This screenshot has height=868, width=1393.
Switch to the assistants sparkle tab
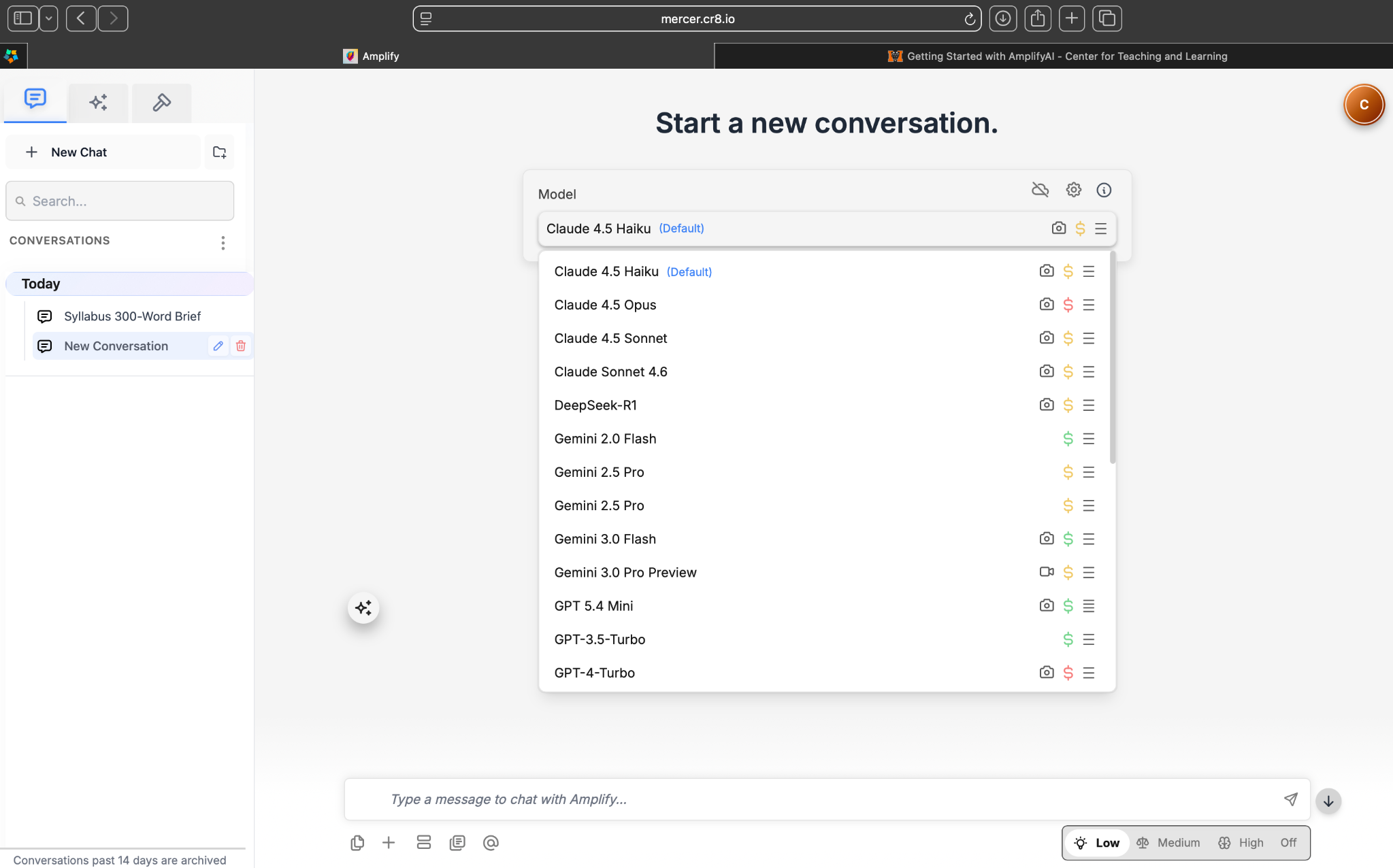(98, 102)
